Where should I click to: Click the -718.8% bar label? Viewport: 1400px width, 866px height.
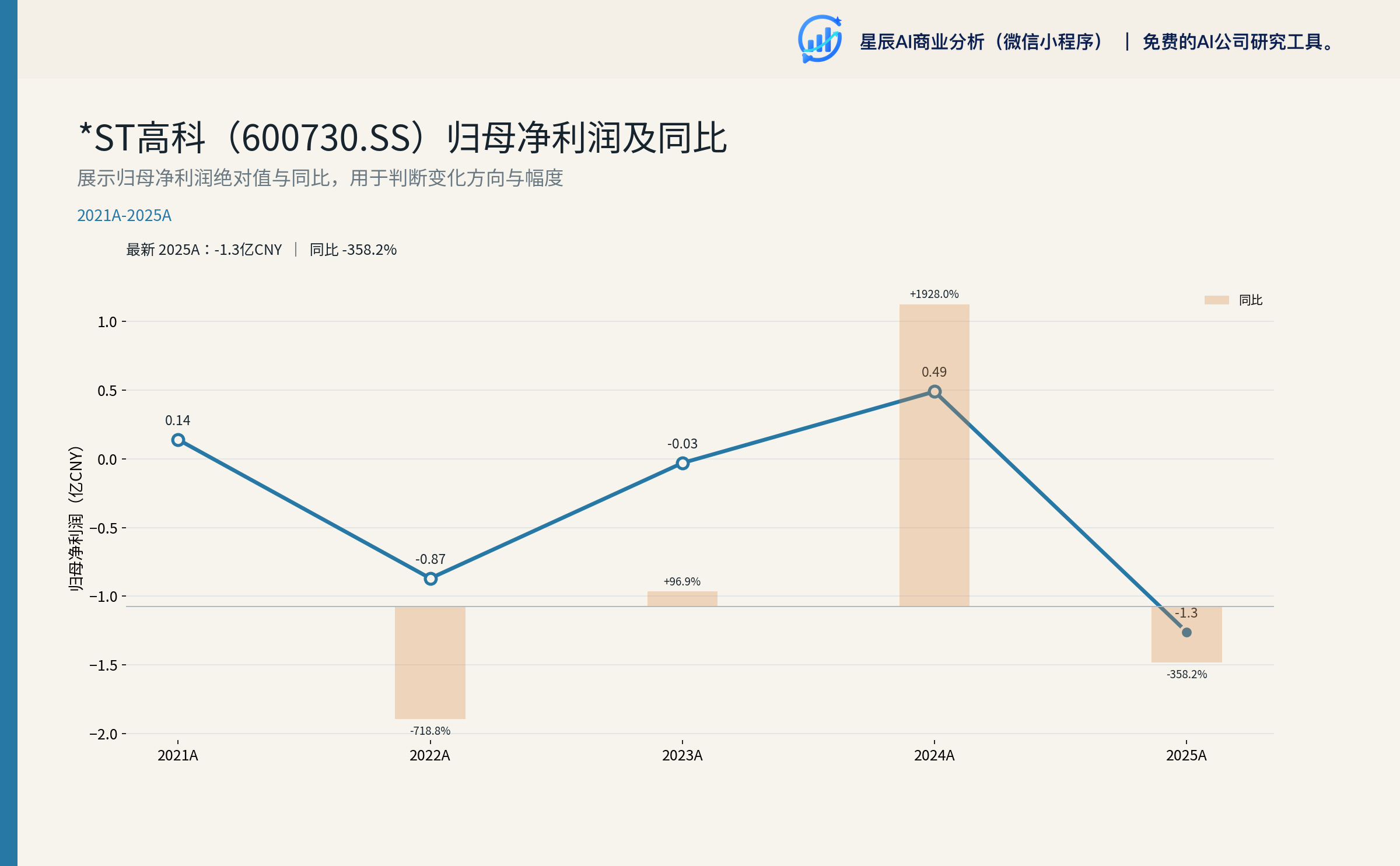coord(430,731)
